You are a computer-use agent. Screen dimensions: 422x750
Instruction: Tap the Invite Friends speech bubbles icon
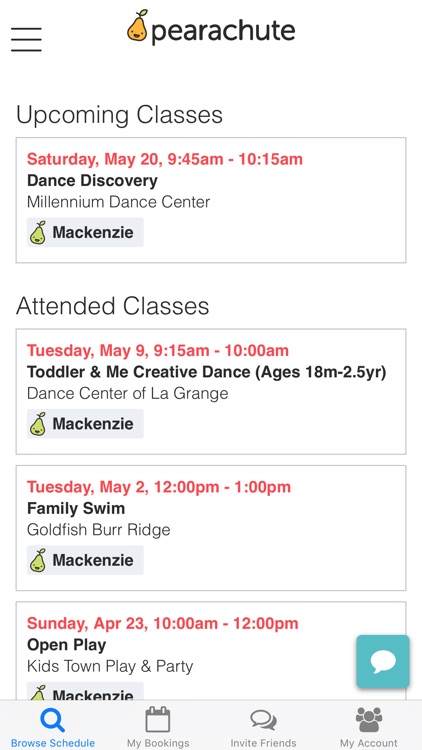(263, 720)
